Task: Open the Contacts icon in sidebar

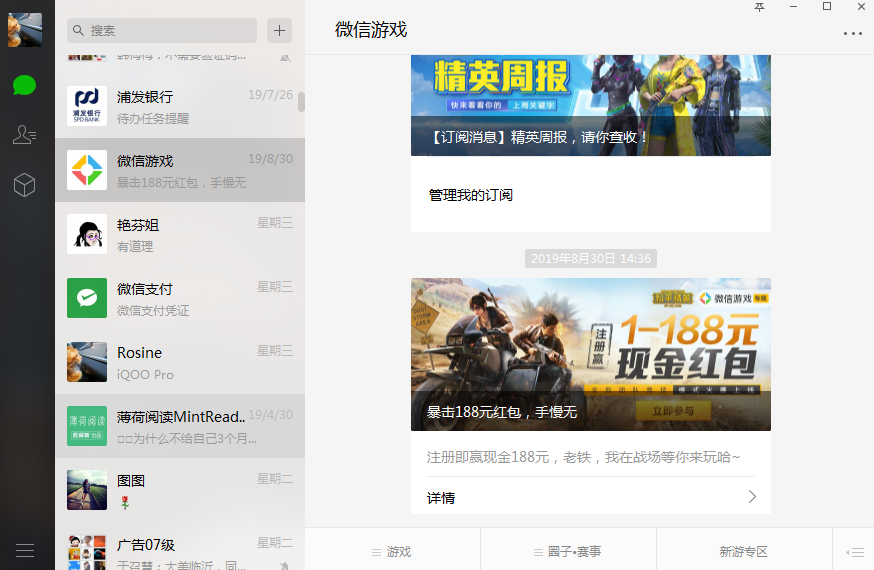Action: tap(25, 135)
